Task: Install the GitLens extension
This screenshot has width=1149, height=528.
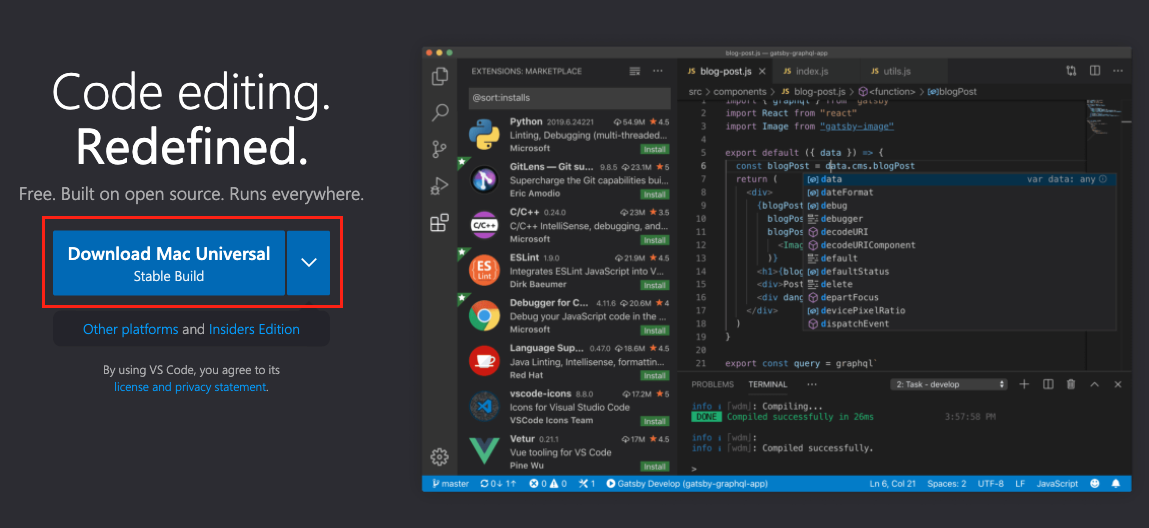Action: pos(654,194)
